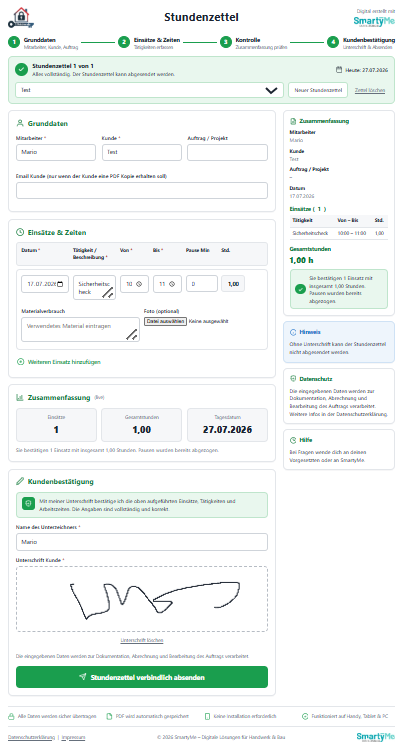The image size is (402, 750).
Task: Go to step 3 Kontrolle
Action: tap(253, 43)
